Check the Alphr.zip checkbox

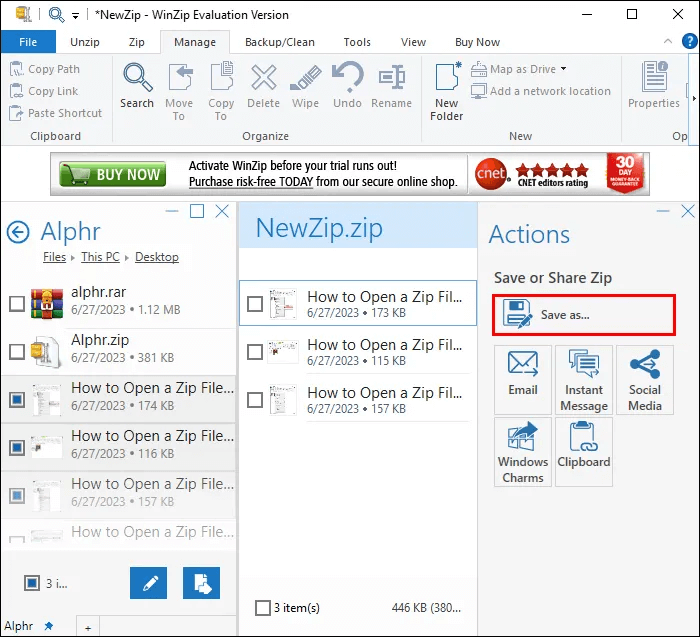pos(17,351)
